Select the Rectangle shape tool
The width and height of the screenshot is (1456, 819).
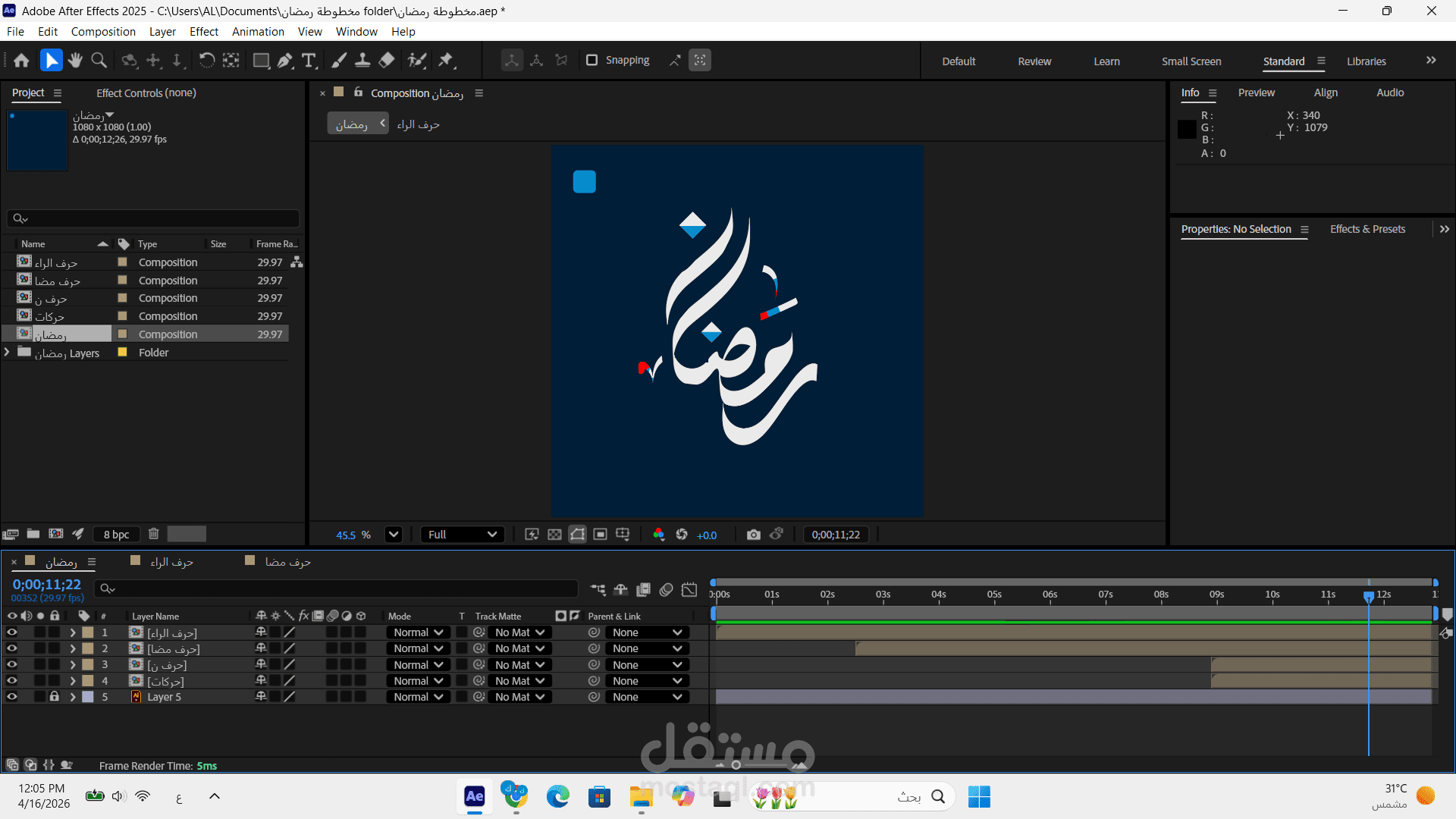click(261, 61)
